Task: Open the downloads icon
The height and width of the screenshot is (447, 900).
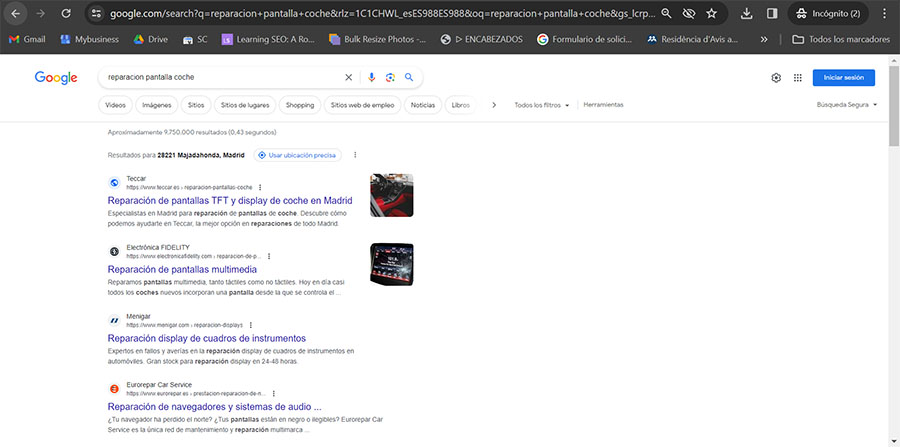Action: click(746, 13)
